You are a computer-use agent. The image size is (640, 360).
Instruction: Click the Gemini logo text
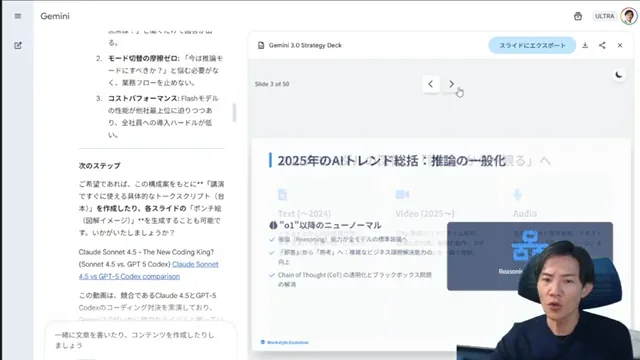(55, 16)
